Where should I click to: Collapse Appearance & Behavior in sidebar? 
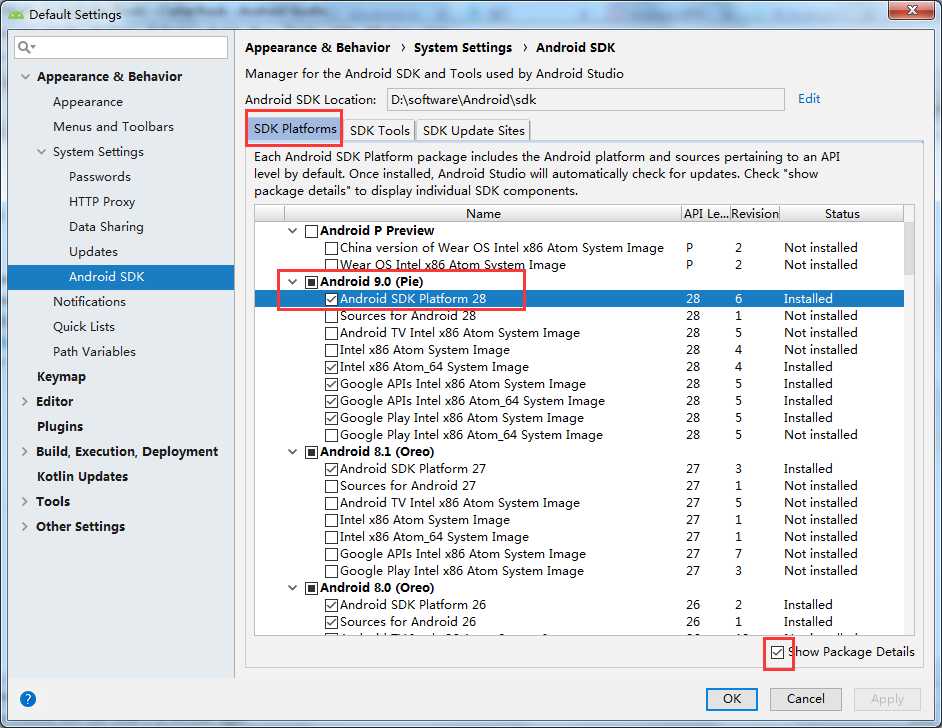(x=25, y=77)
